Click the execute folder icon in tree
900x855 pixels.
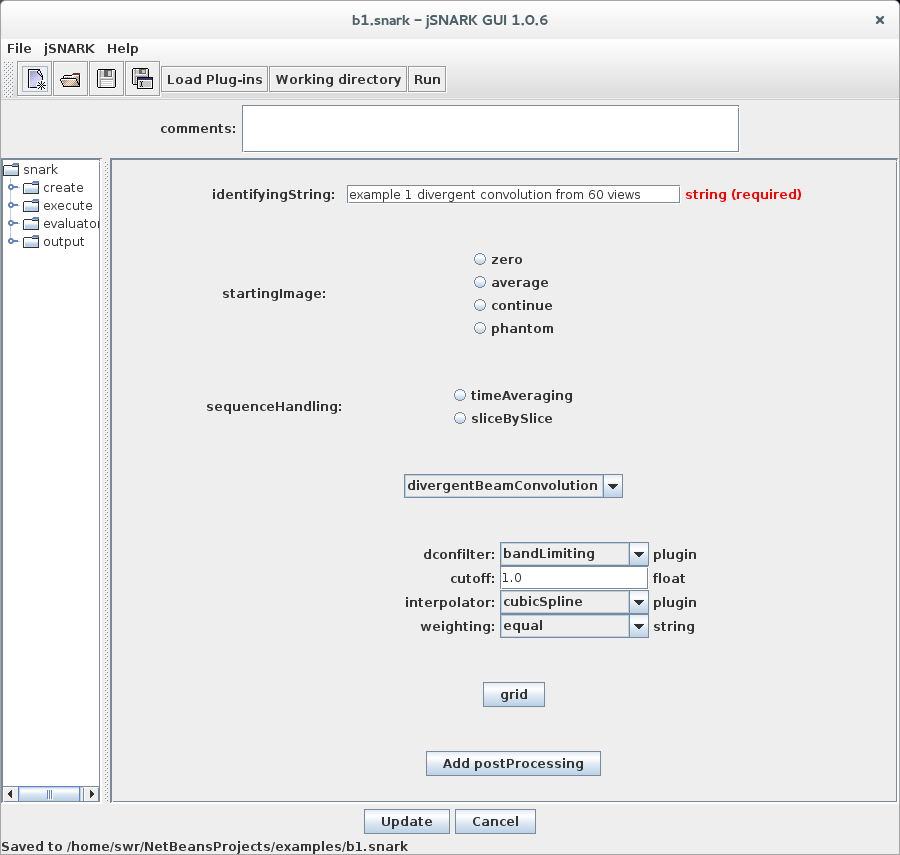[31, 205]
